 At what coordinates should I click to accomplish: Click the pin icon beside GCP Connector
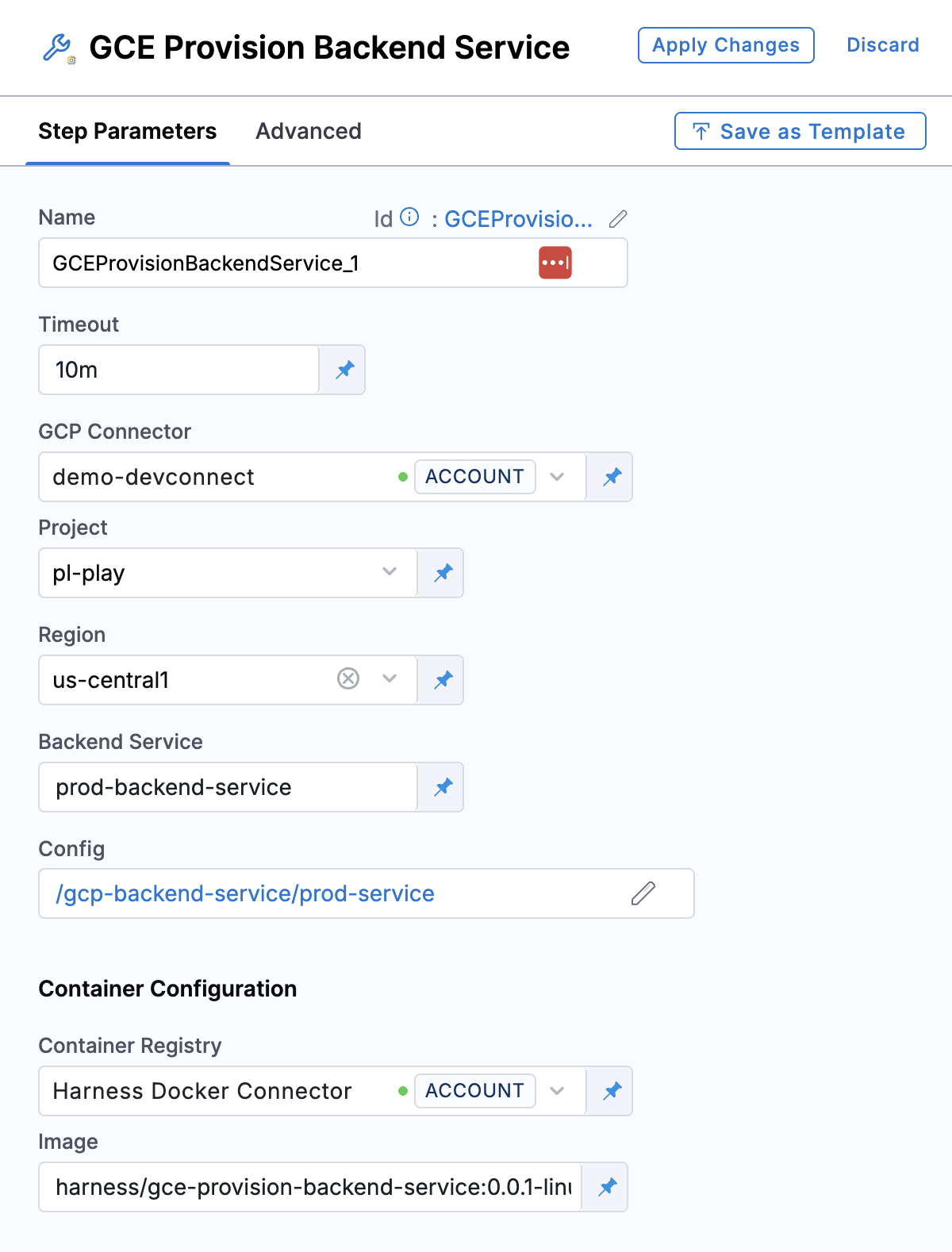click(612, 477)
